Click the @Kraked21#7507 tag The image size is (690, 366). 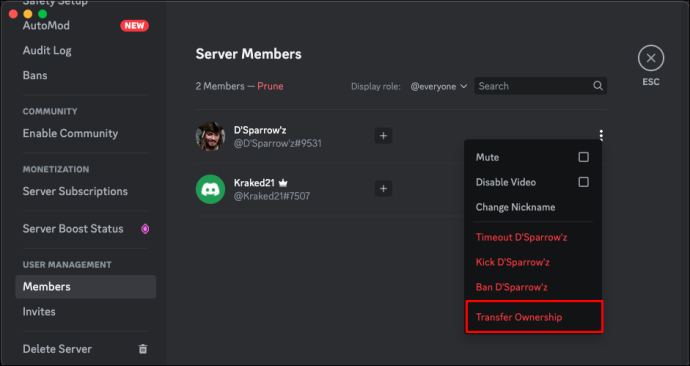pyautogui.click(x=272, y=196)
